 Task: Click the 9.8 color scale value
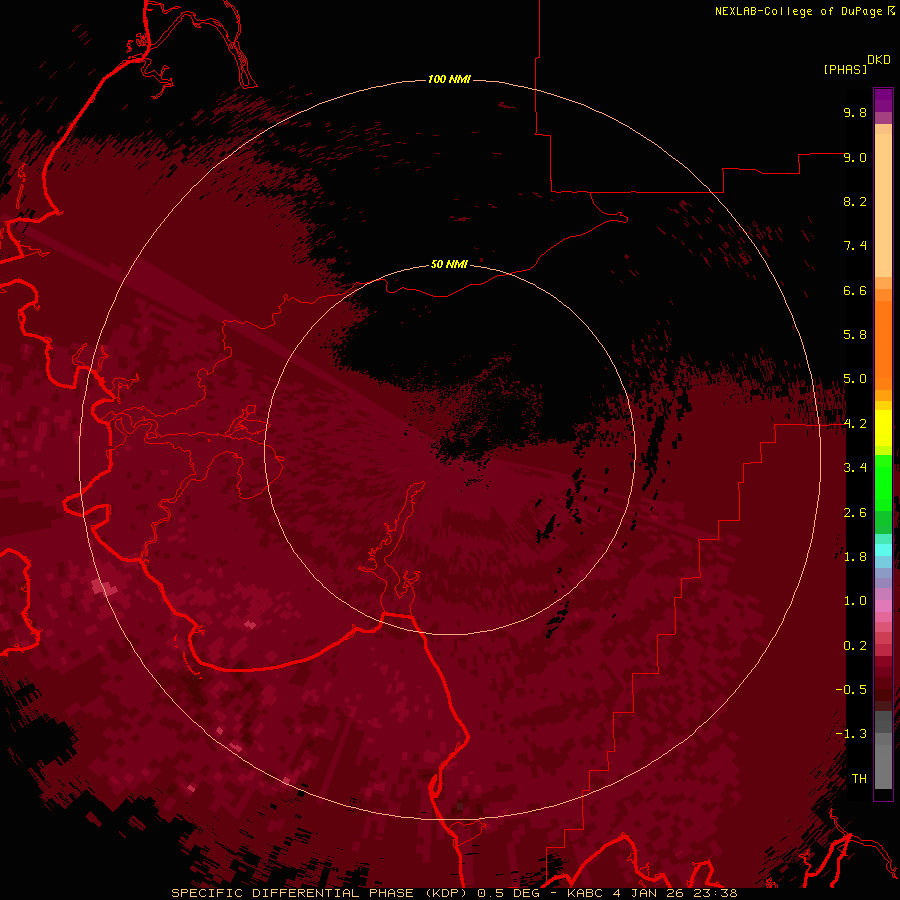(x=855, y=112)
